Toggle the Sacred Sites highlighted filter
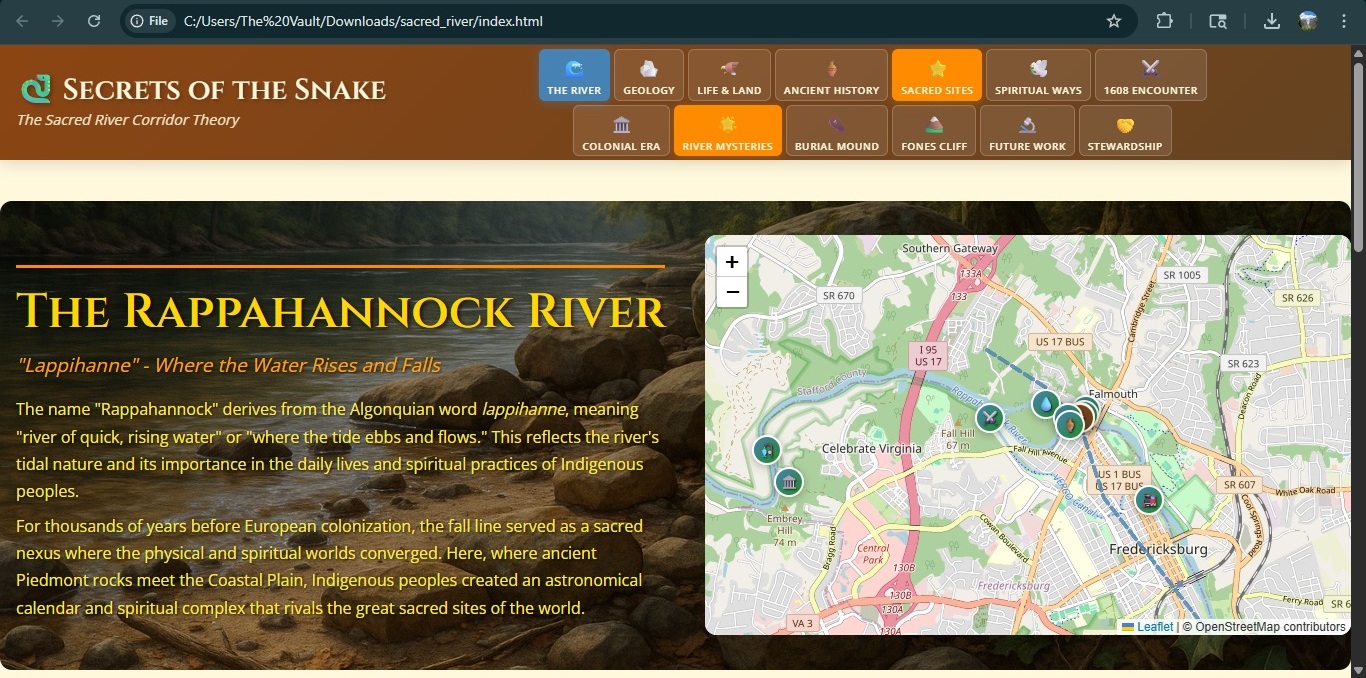 (936, 74)
